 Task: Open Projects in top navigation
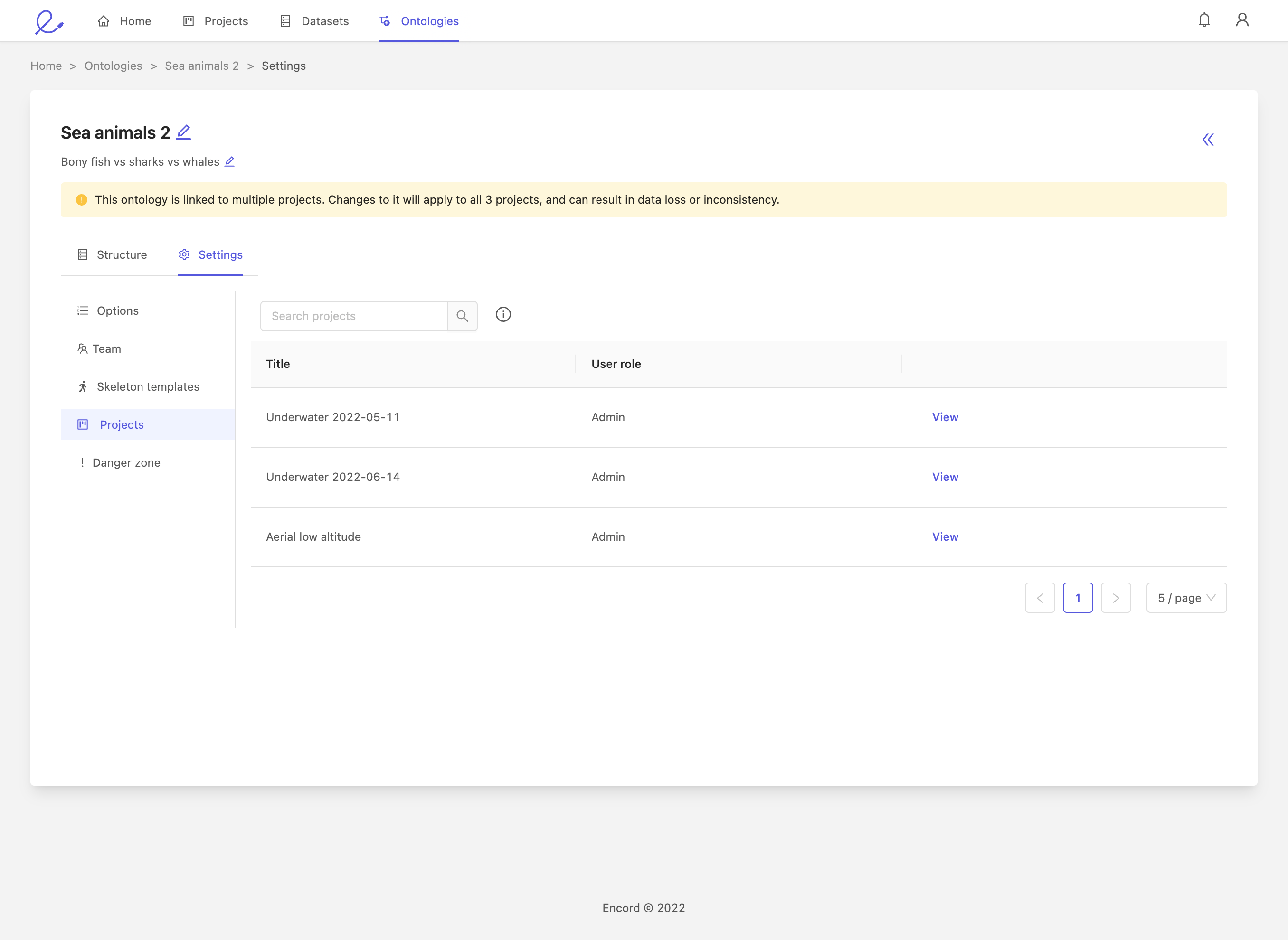coord(215,21)
